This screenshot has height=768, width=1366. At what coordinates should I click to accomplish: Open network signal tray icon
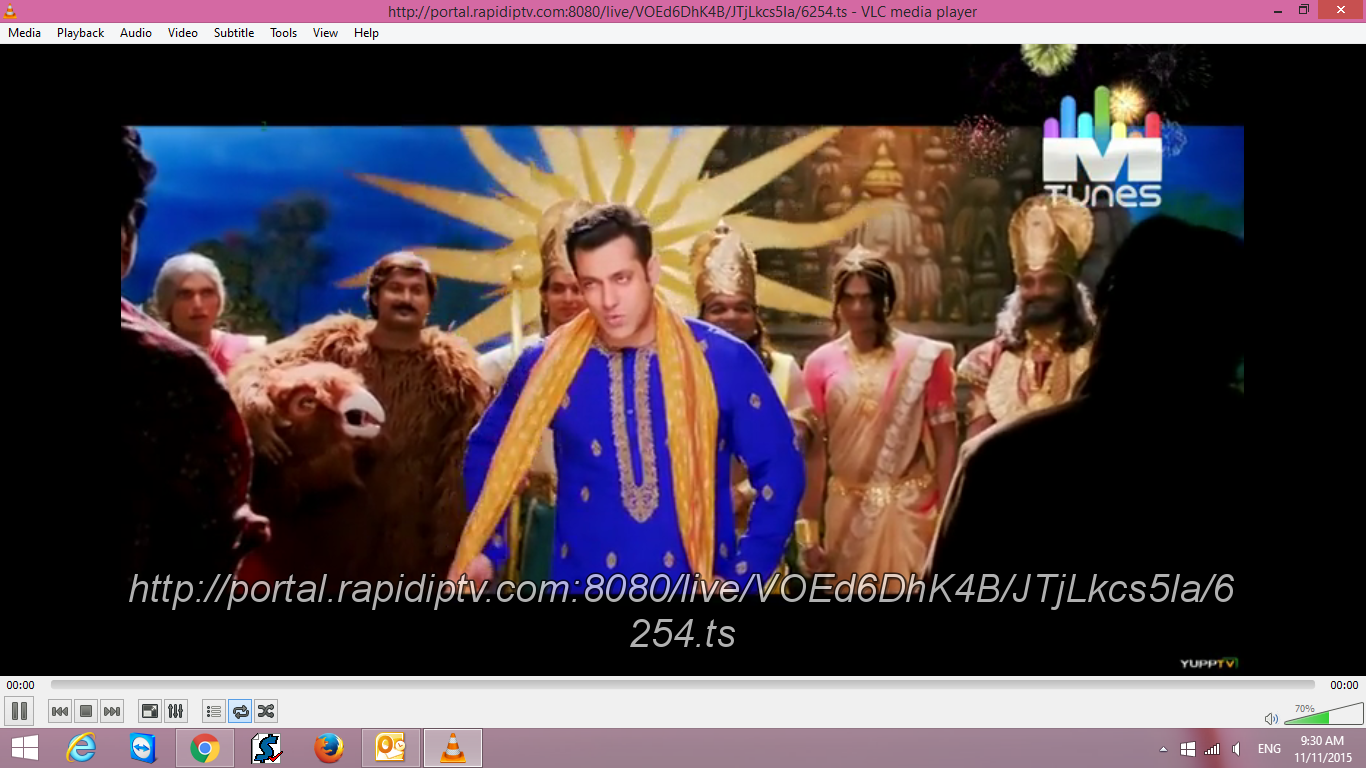[1212, 749]
